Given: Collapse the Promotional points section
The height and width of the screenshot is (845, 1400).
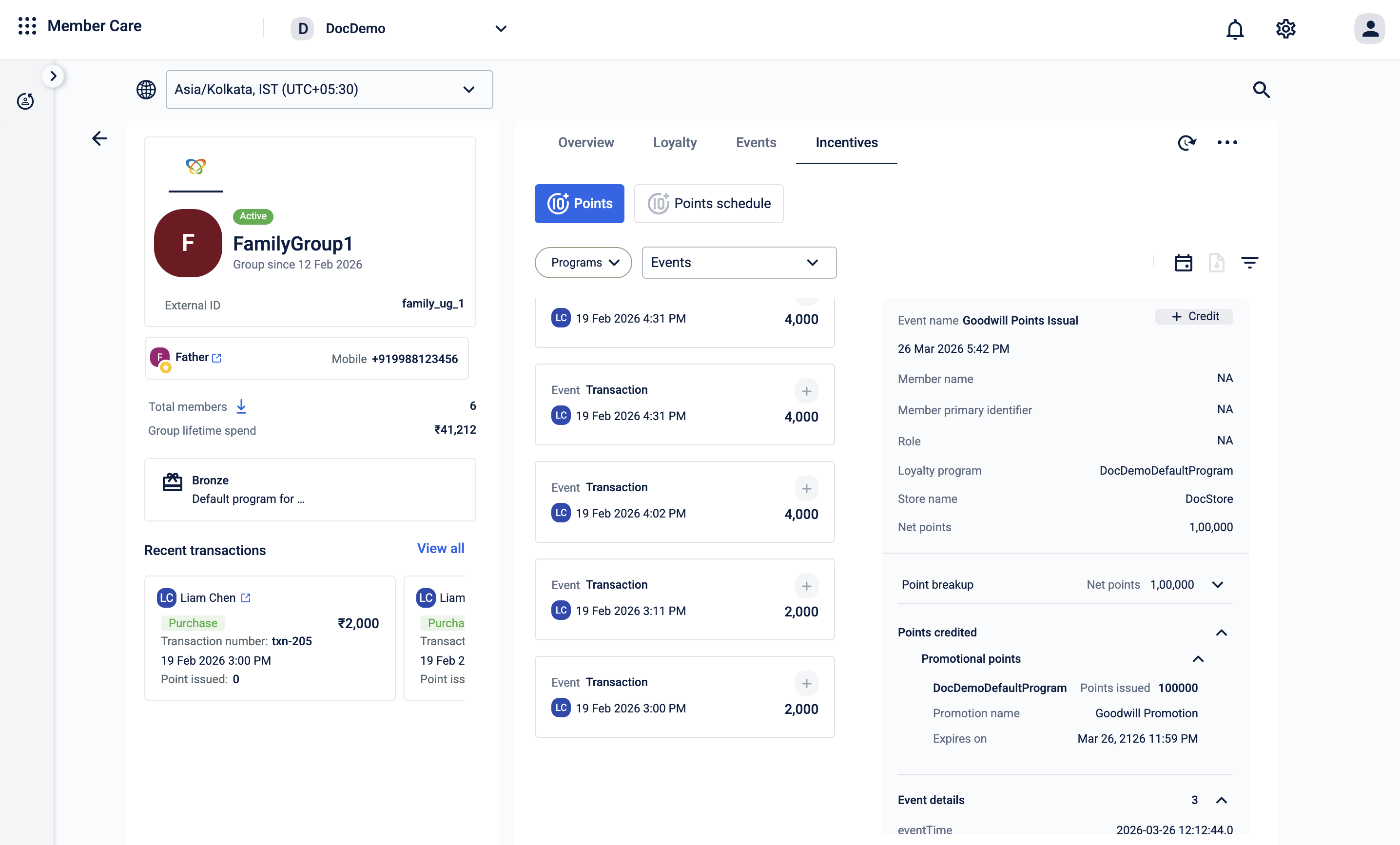Looking at the screenshot, I should click(x=1198, y=659).
